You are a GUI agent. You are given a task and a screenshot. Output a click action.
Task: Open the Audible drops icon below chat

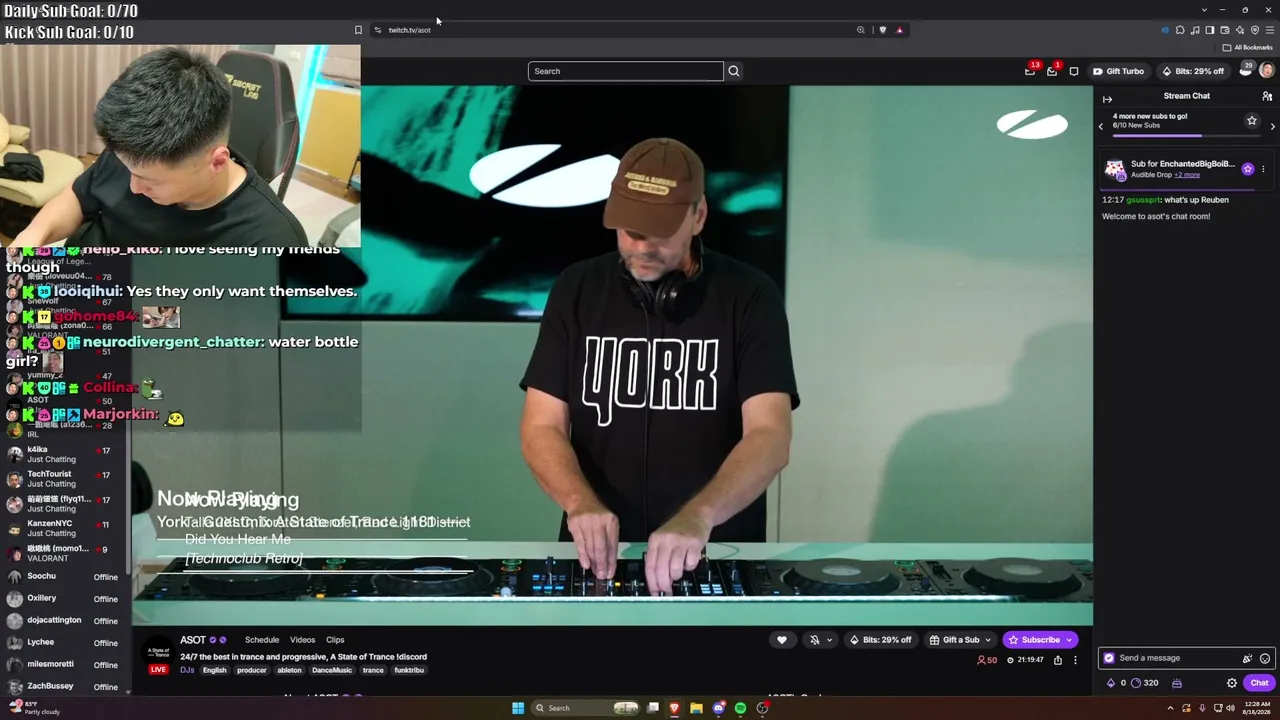pyautogui.click(x=1177, y=683)
